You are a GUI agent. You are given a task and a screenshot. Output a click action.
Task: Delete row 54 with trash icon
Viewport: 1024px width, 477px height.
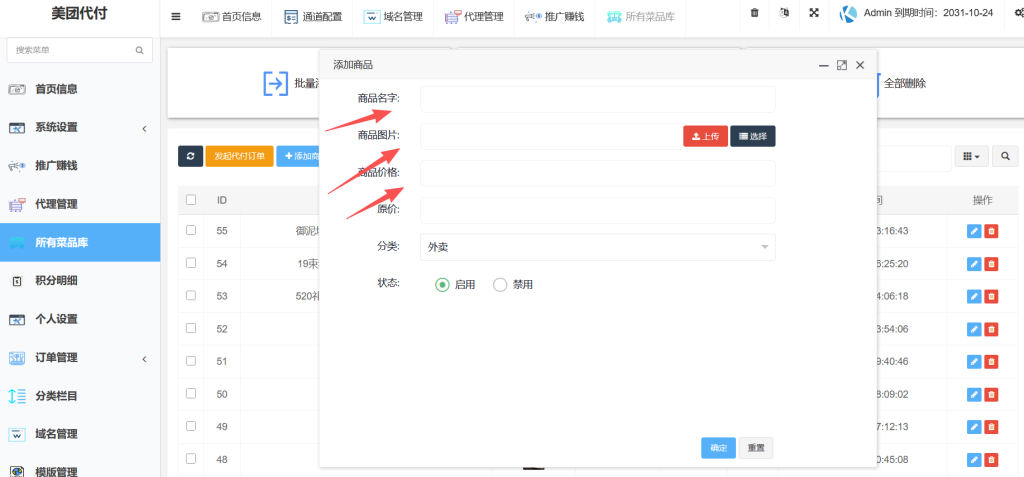(991, 263)
